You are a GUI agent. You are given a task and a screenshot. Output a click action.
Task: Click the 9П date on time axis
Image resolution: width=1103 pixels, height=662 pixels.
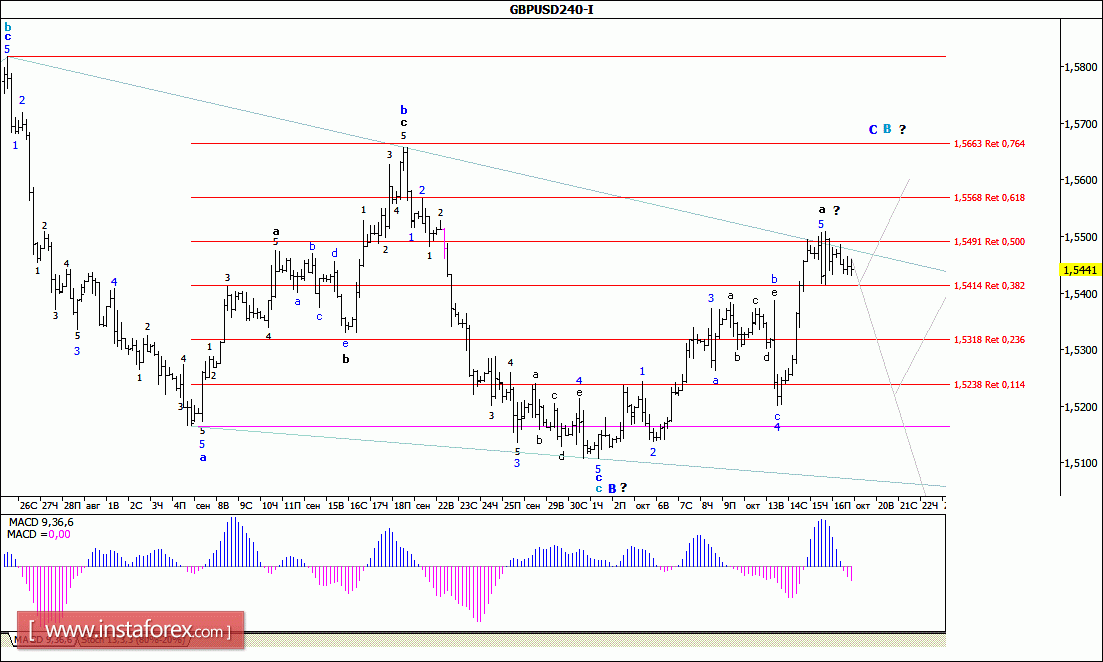[x=729, y=505]
